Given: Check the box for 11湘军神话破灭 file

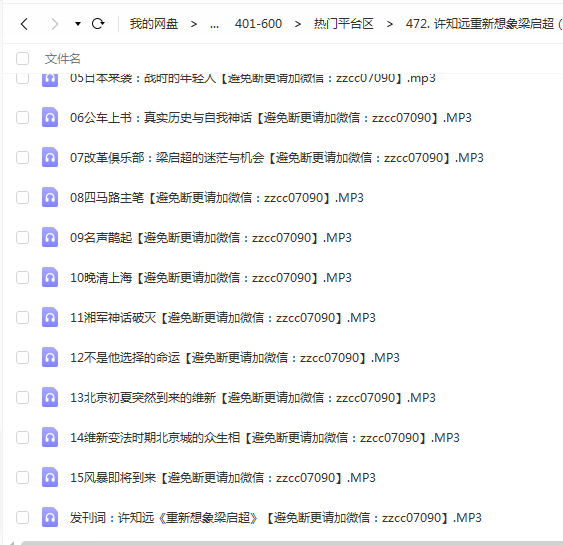Looking at the screenshot, I should coord(23,317).
